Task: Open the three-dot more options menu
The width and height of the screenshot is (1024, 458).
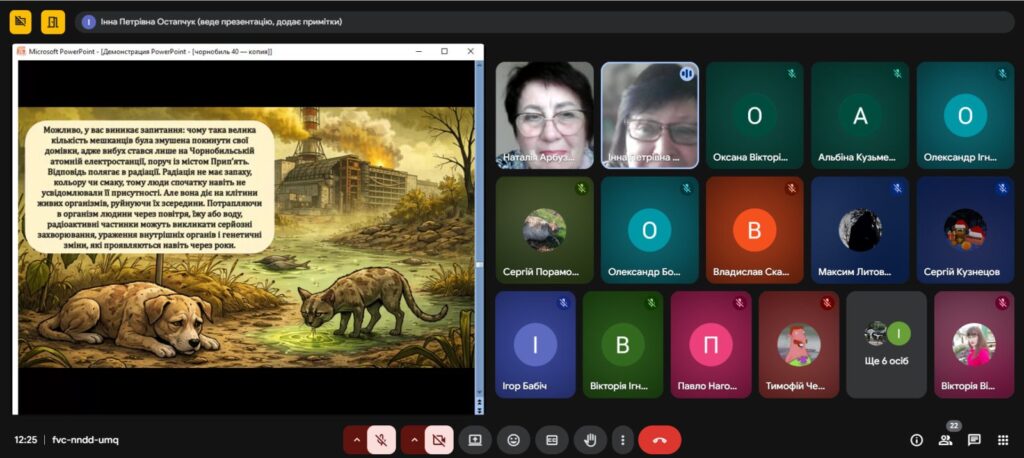Action: pyautogui.click(x=623, y=440)
